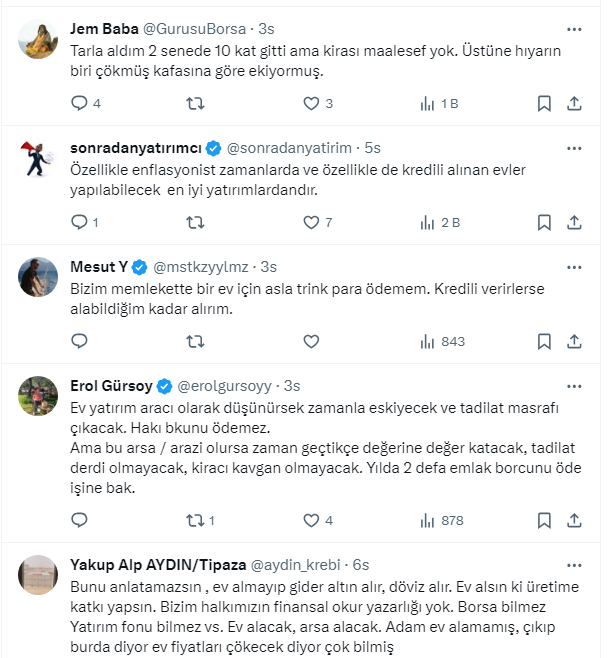
Task: Like Jem Baba's tweet about the field
Action: [310, 103]
